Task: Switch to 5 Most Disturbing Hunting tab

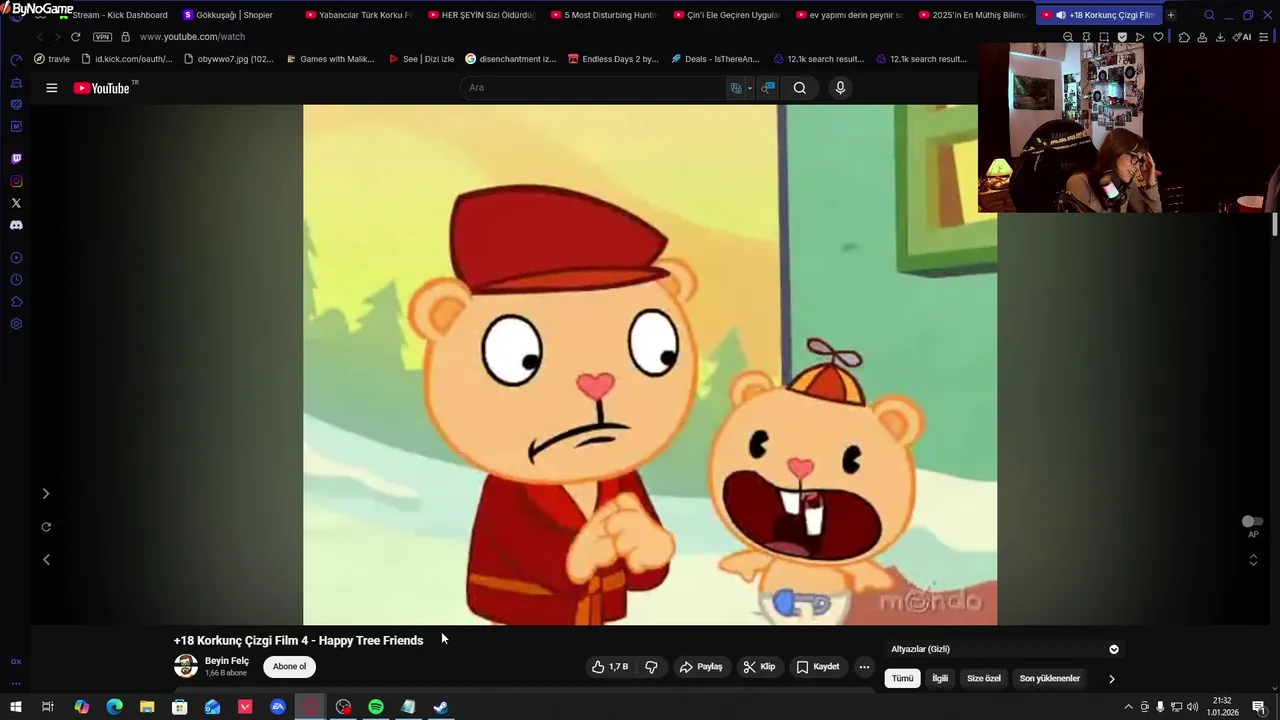Action: pos(605,15)
